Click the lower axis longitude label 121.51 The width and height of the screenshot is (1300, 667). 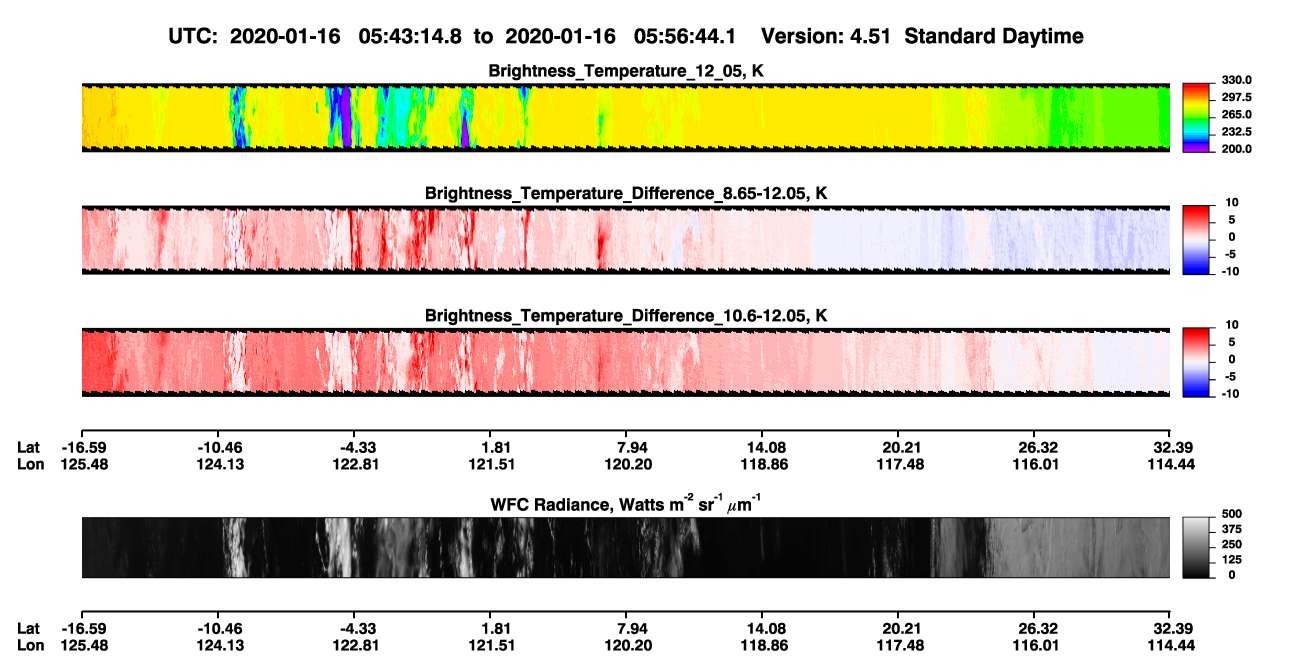[488, 647]
